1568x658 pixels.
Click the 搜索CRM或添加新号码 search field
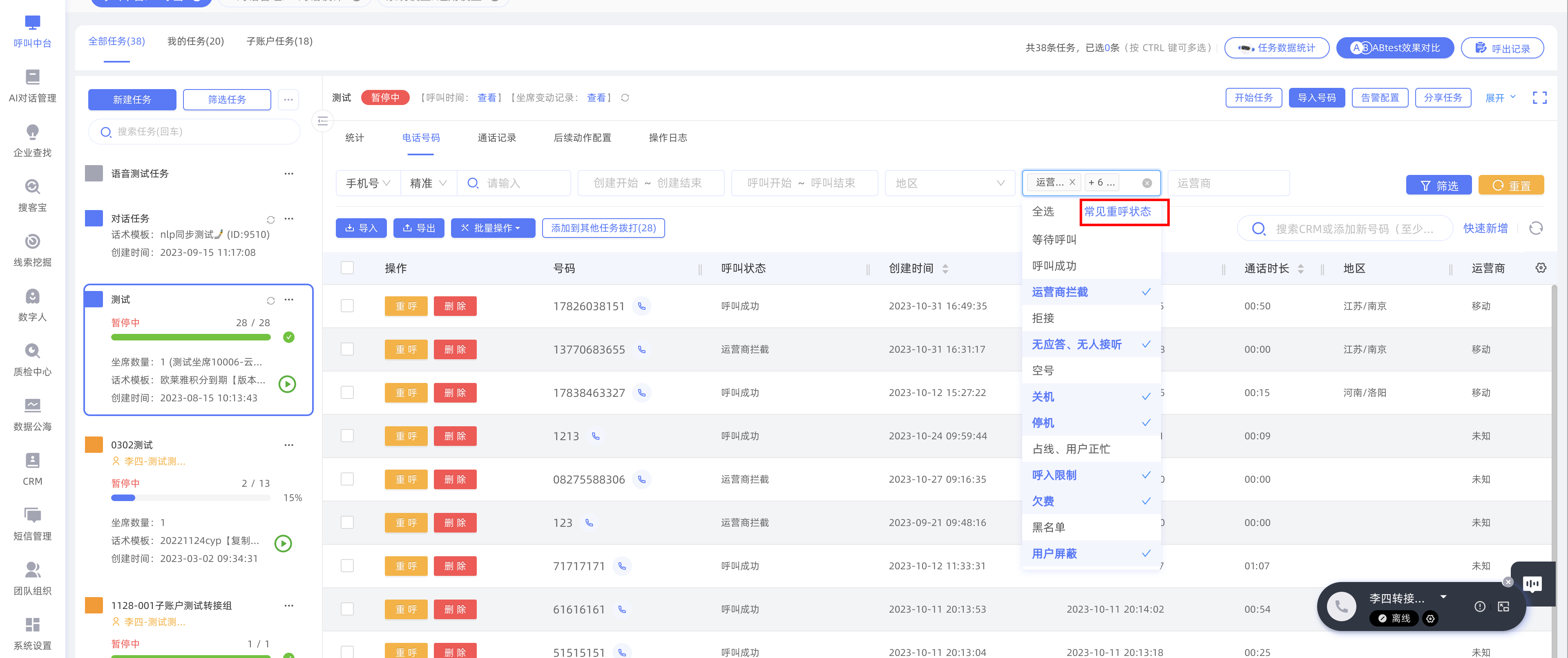pyautogui.click(x=1345, y=229)
